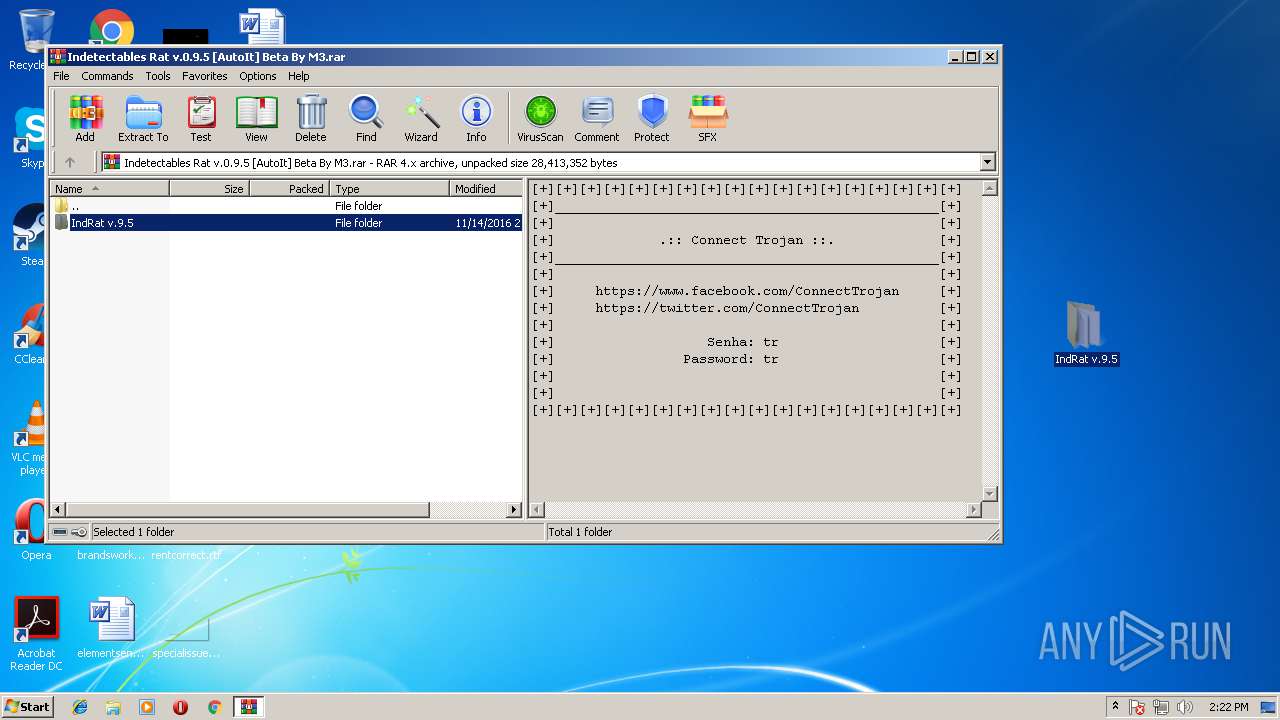Open Windows Explorer from taskbar
This screenshot has width=1280, height=720.
click(x=113, y=707)
